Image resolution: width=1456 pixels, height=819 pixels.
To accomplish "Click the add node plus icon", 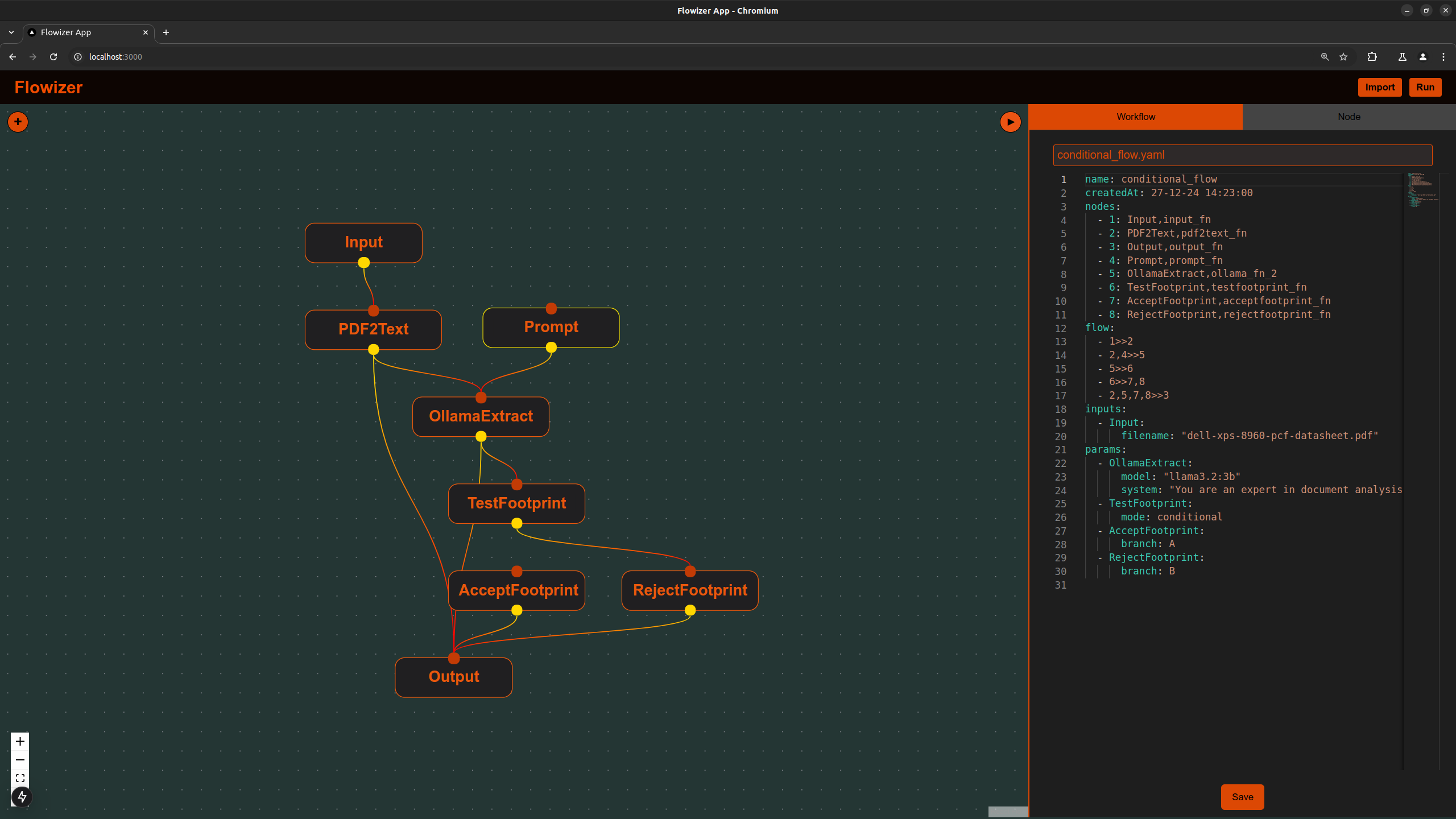I will point(18,122).
